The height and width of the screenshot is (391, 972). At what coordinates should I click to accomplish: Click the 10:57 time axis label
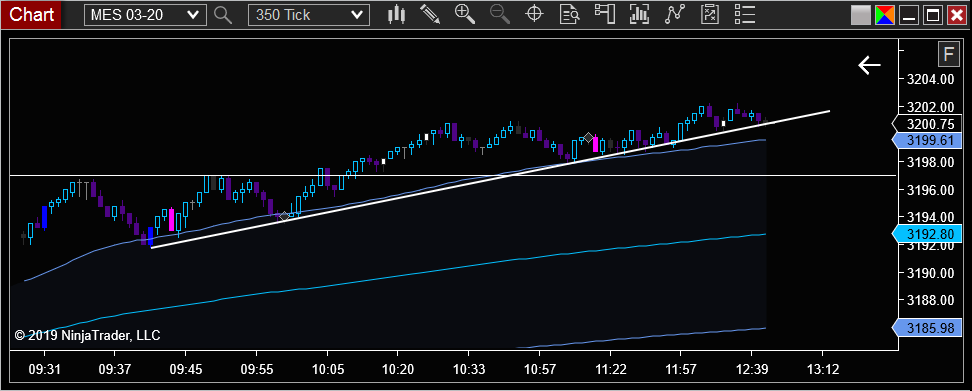tap(539, 370)
